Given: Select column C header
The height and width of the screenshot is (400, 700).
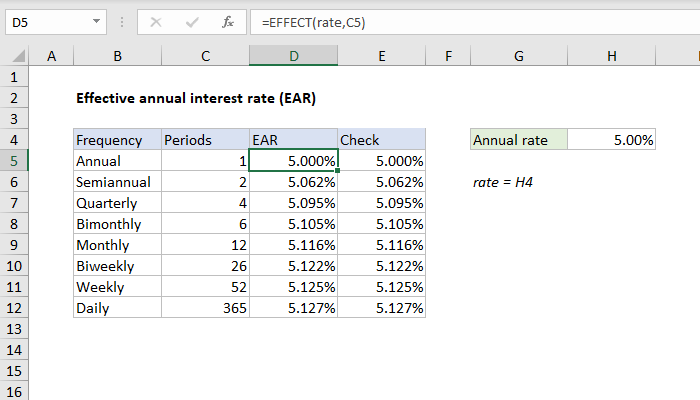Looking at the screenshot, I should pyautogui.click(x=205, y=56).
